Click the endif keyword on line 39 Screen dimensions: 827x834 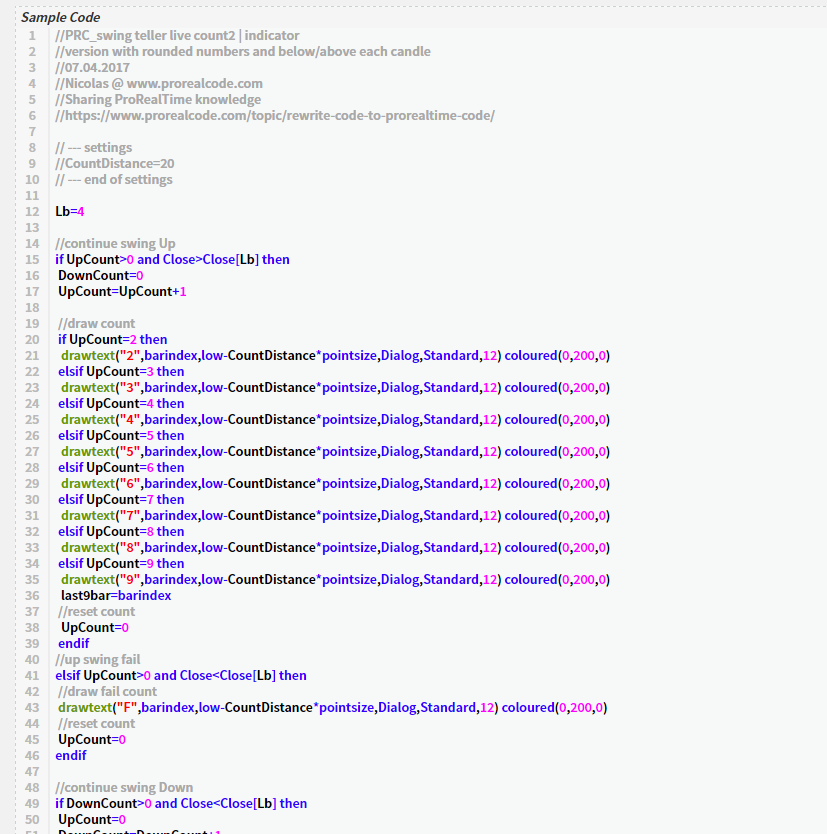click(70, 643)
